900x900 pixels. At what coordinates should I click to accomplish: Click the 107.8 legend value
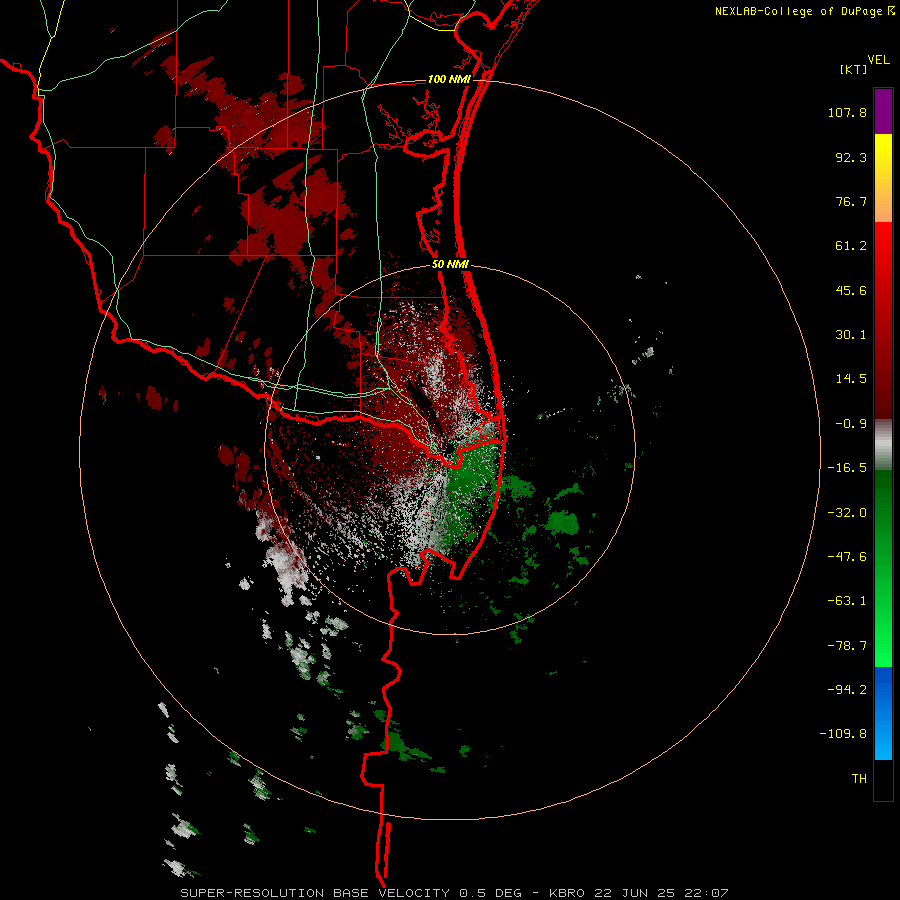[x=847, y=112]
